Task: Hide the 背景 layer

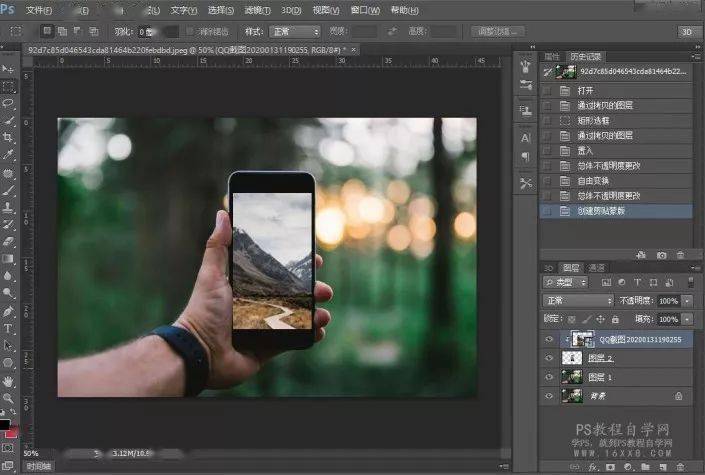Action: coord(549,396)
